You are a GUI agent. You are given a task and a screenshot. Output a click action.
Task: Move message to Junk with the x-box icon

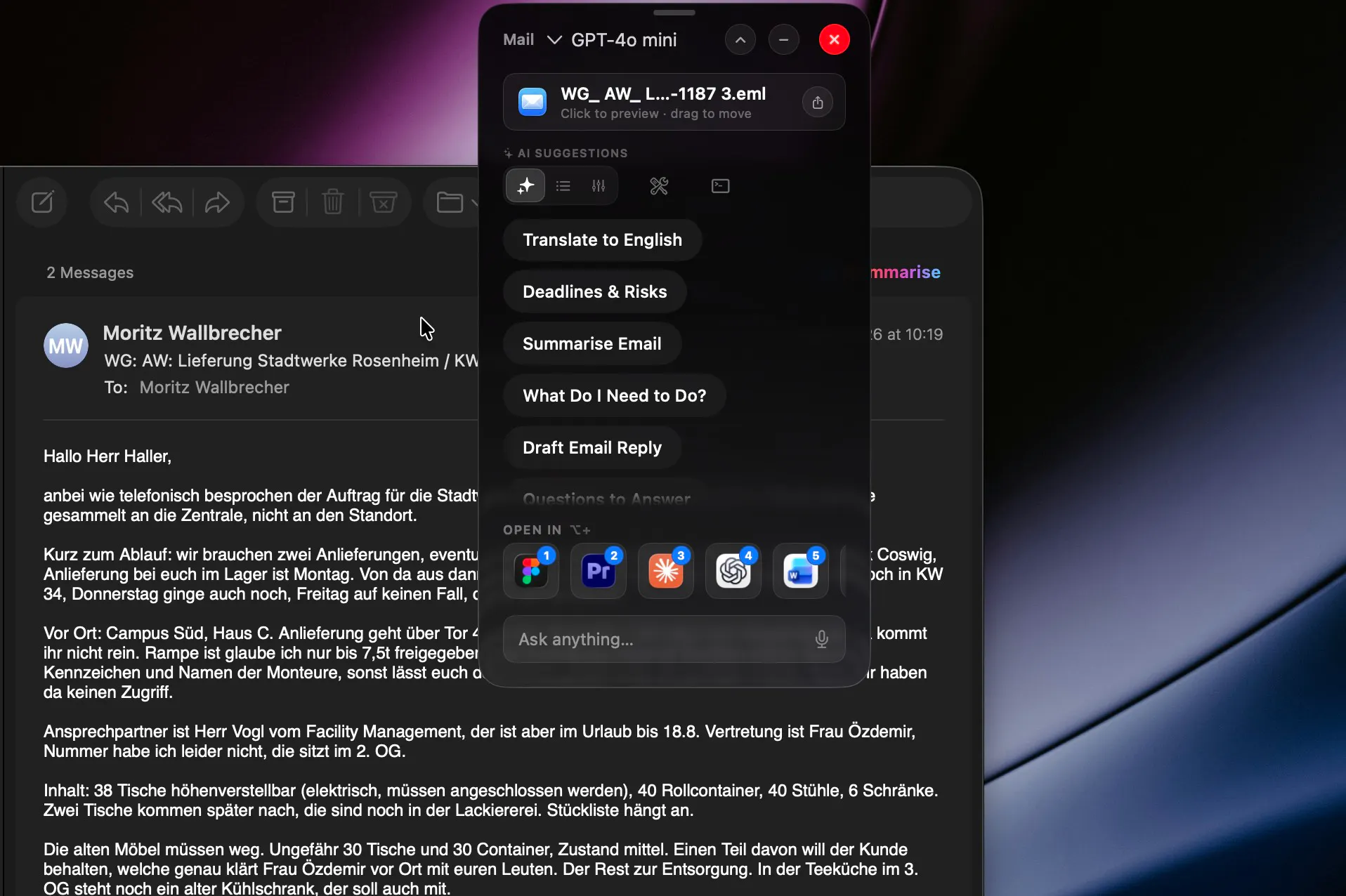[383, 202]
